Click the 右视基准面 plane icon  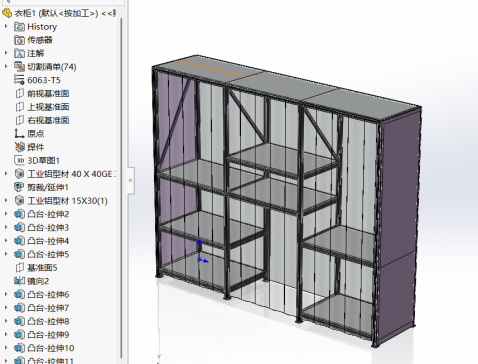pos(19,120)
